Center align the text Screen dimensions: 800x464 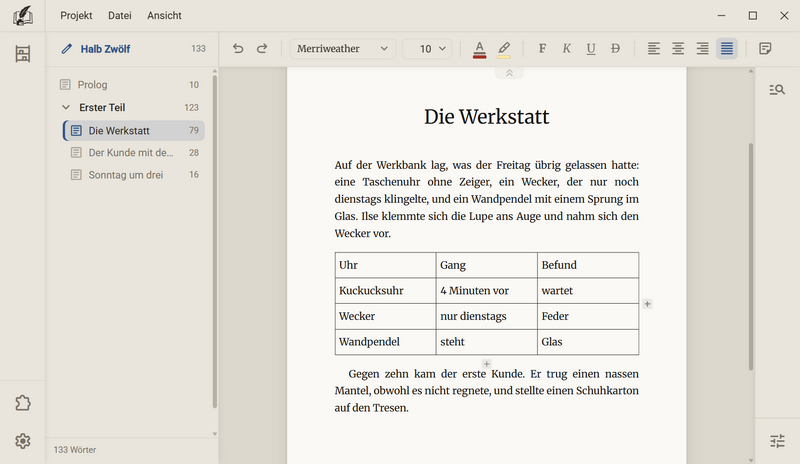coord(678,48)
